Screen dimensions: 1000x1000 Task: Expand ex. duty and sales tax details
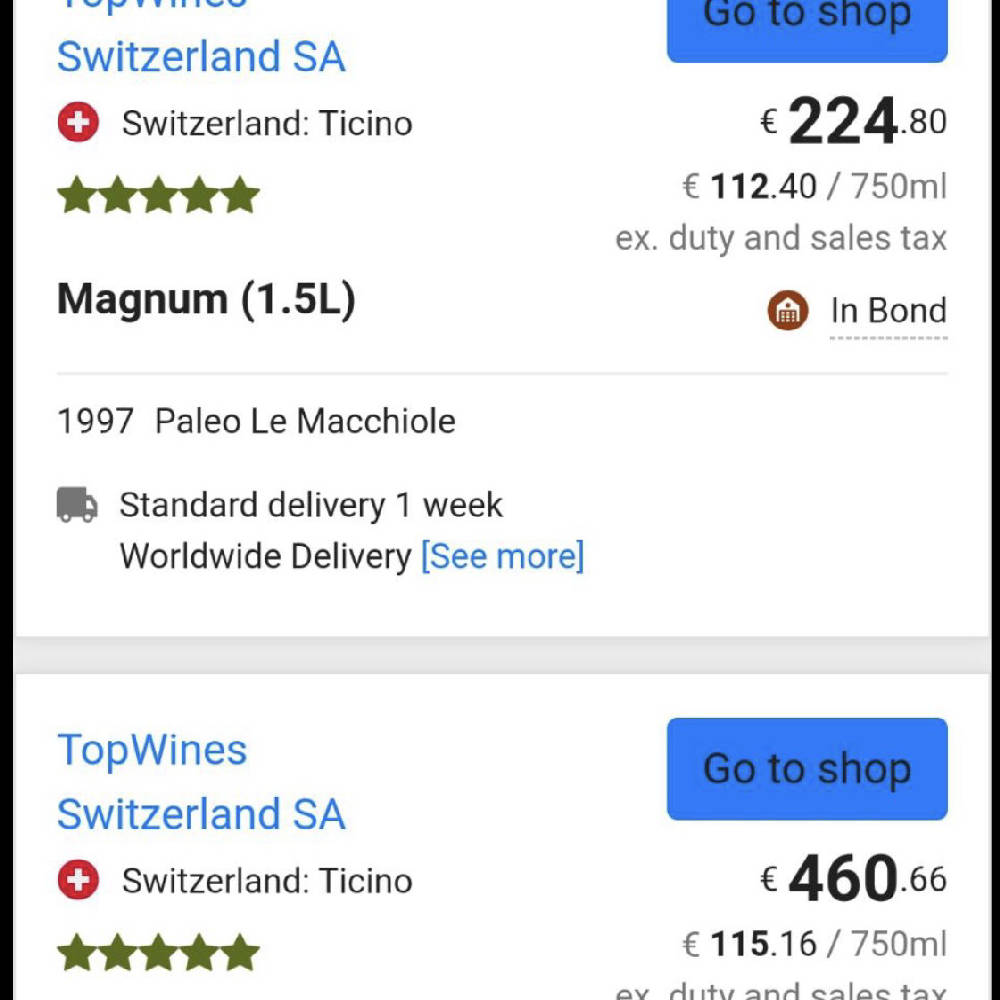pos(780,237)
